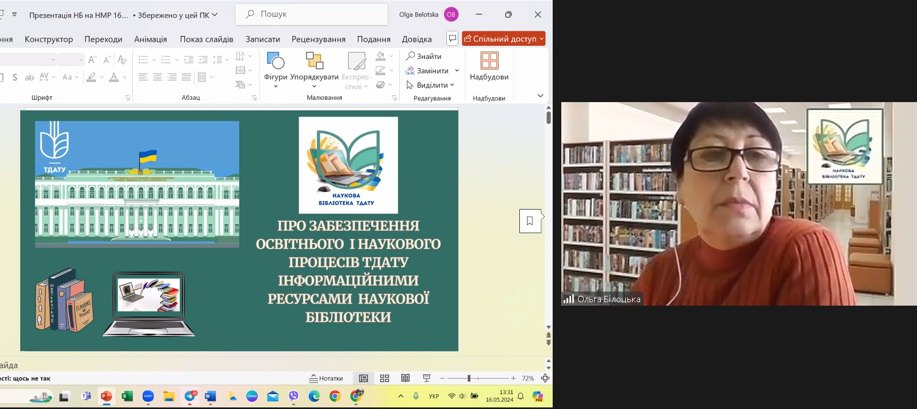Clear all text formatting
This screenshot has height=409, width=917.
point(122,59)
